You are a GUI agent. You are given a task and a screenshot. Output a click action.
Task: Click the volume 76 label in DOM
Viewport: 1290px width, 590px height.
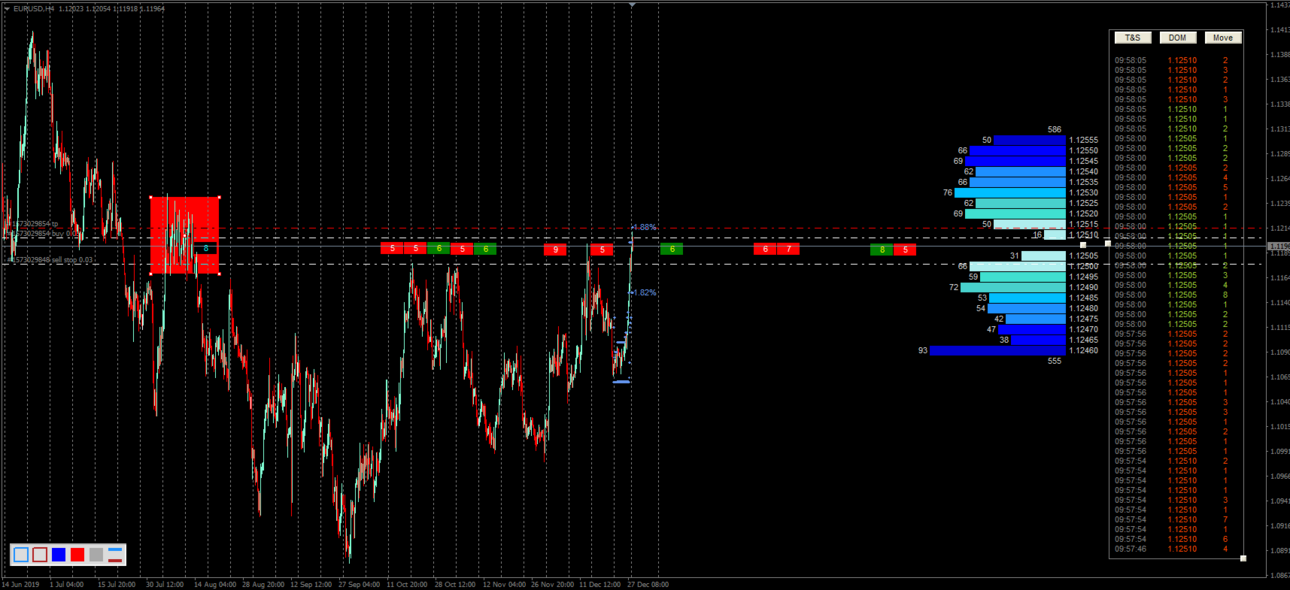tap(947, 193)
